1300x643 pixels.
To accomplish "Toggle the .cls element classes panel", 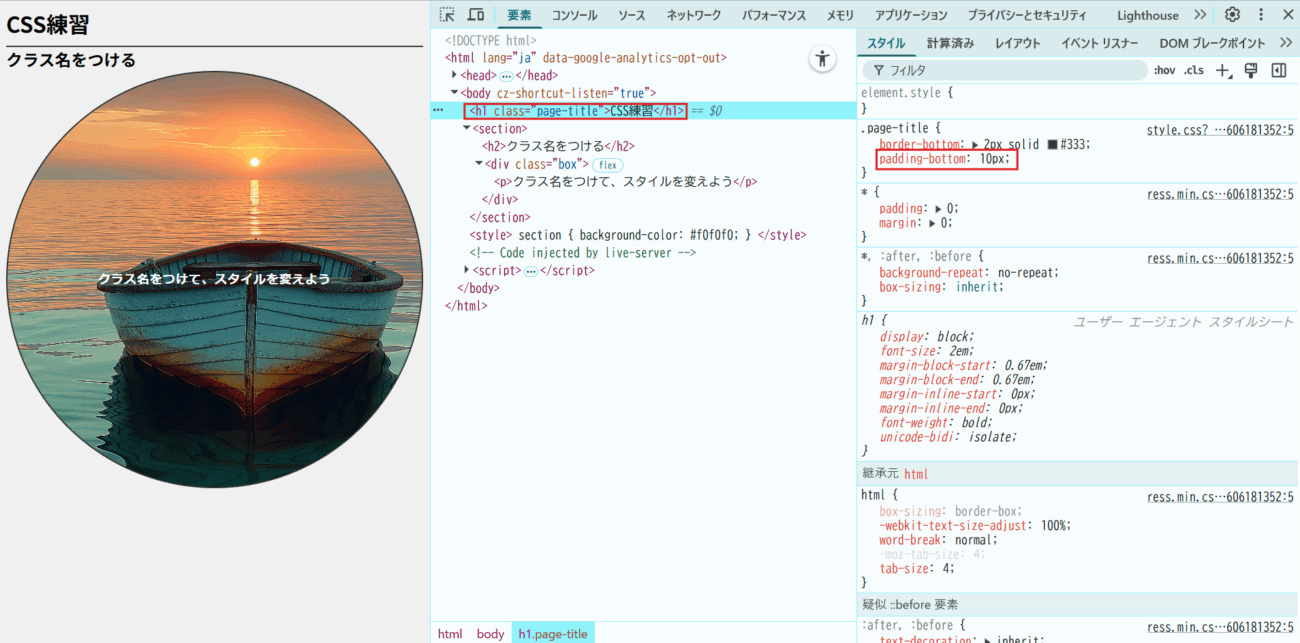I will [x=1193, y=70].
